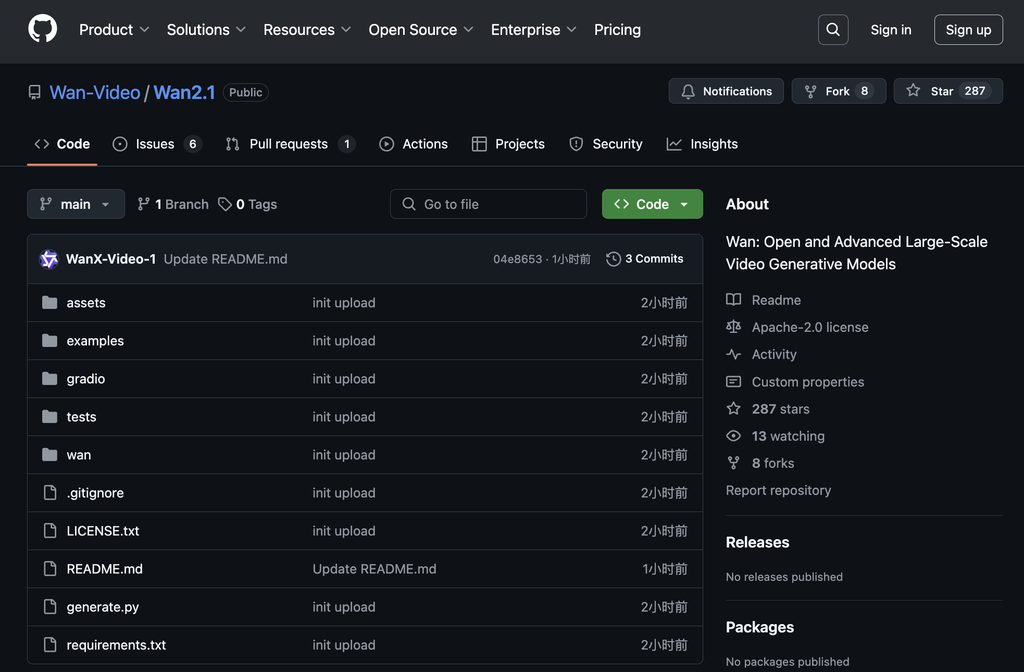Open the Wan-Video organization link
Image resolution: width=1024 pixels, height=672 pixels.
95,92
